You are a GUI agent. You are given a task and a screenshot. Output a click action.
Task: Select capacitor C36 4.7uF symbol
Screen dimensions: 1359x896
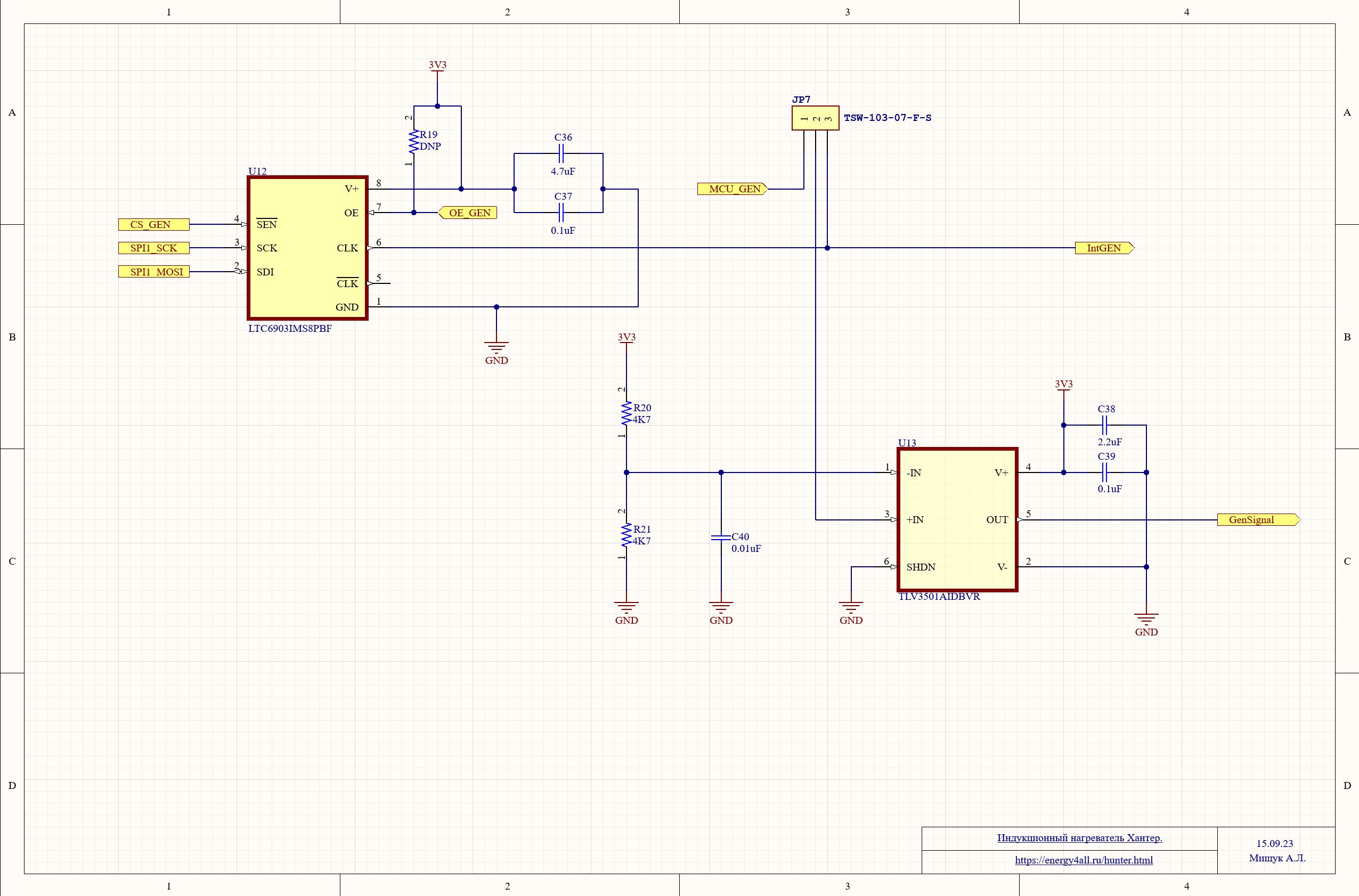pos(561,153)
